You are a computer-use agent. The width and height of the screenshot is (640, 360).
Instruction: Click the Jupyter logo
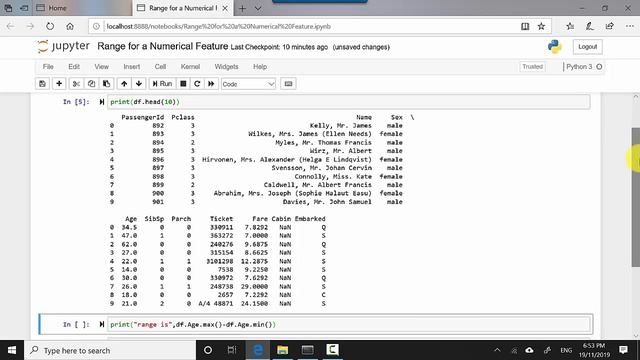coord(64,46)
